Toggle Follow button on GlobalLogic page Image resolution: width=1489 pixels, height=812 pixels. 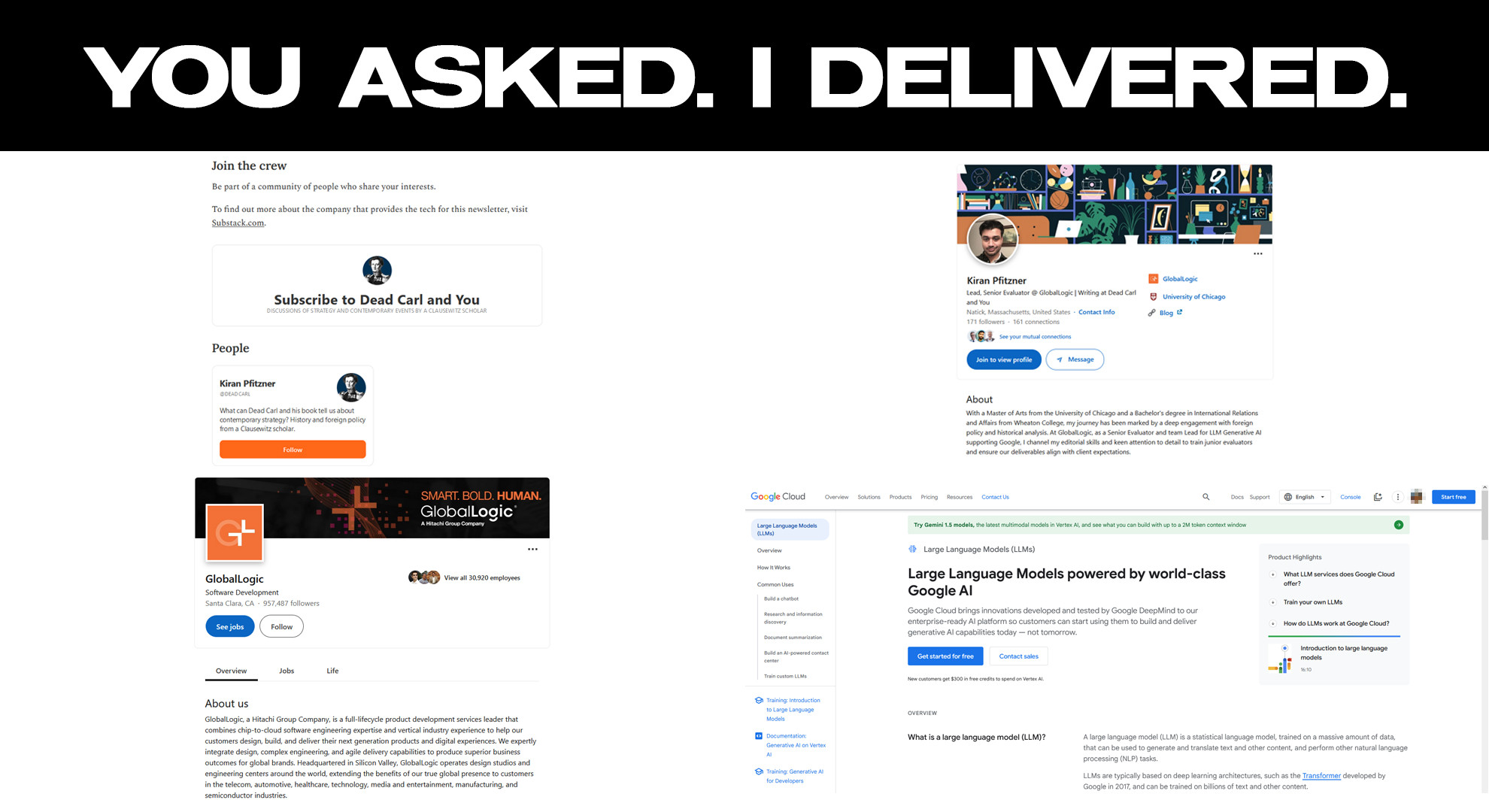pos(281,624)
